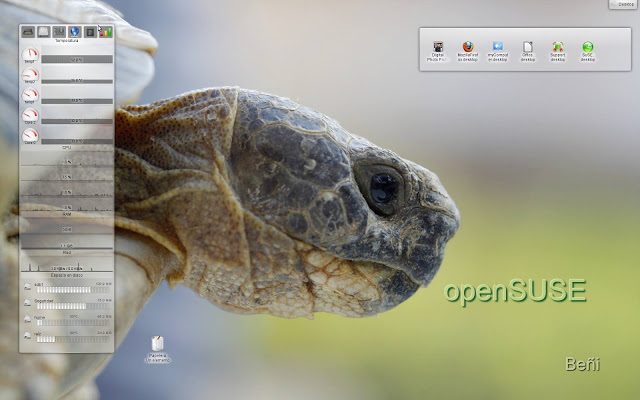Screen dimensions: 640x400
Task: Open the Office desktop shortcut
Action: click(527, 47)
